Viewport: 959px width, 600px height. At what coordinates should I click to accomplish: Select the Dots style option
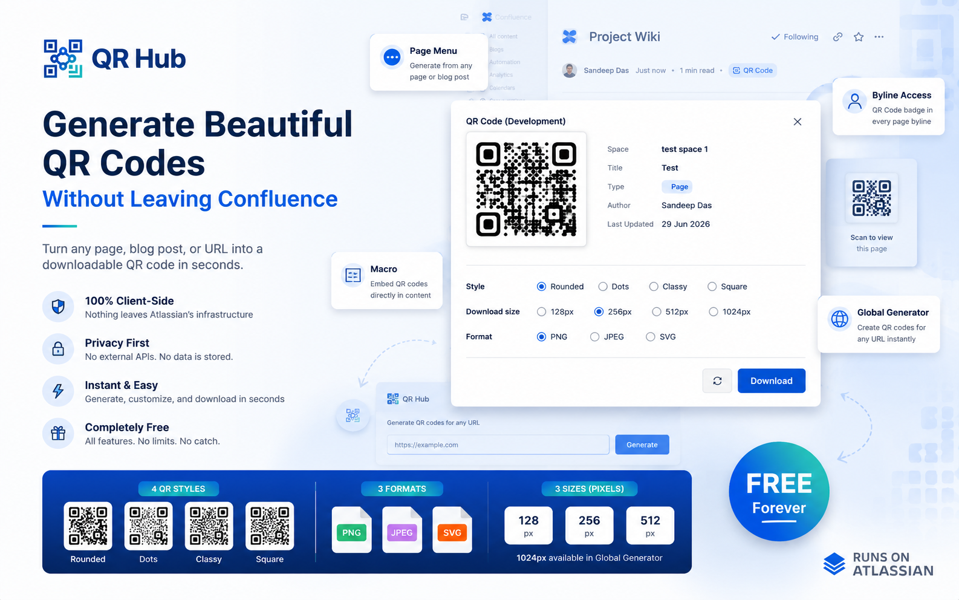pos(603,286)
